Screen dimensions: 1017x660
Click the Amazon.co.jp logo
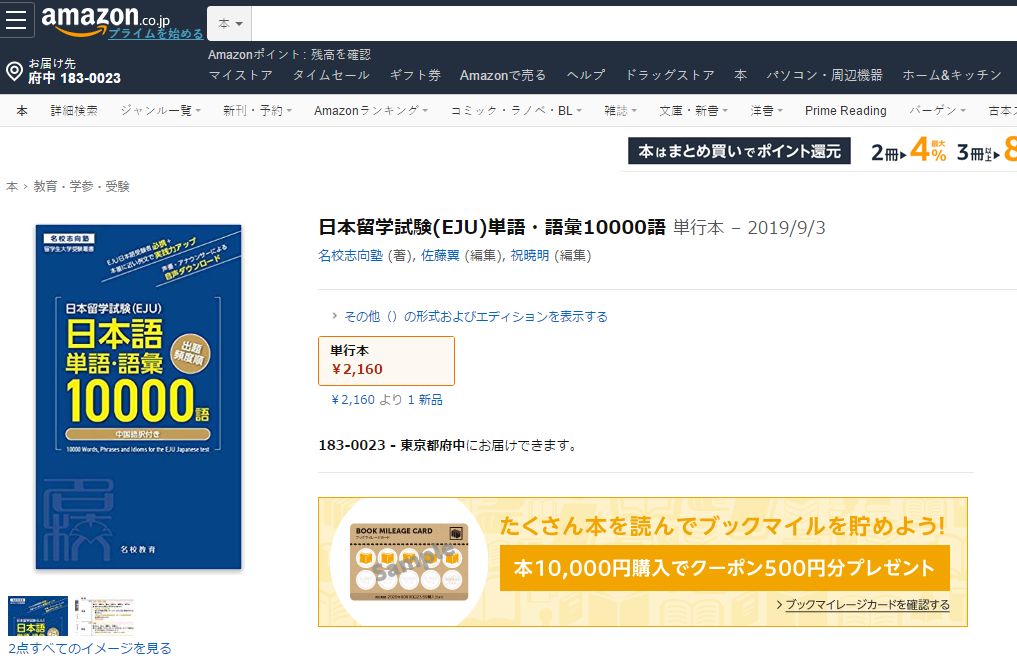click(105, 19)
